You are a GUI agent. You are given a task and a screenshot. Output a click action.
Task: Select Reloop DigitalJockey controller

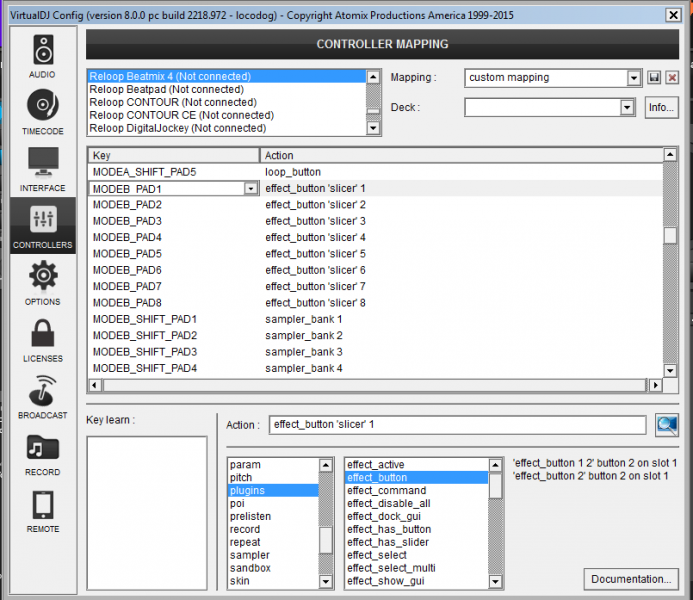point(227,128)
